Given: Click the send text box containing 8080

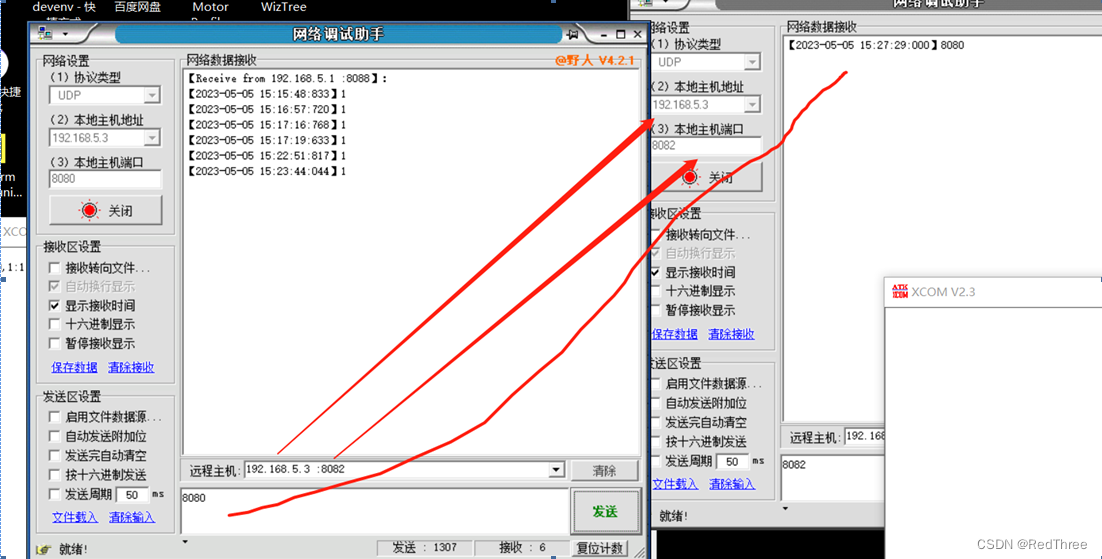Looking at the screenshot, I should pos(374,510).
